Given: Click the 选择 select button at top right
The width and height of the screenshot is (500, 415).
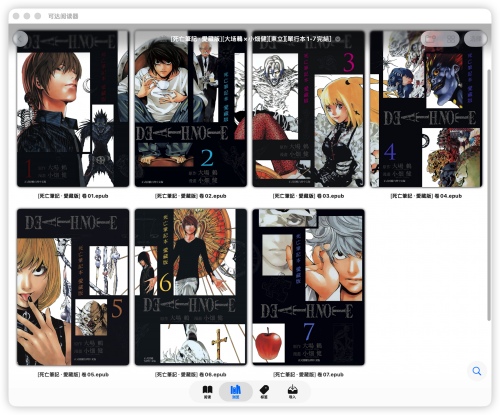Looking at the screenshot, I should coord(476,39).
